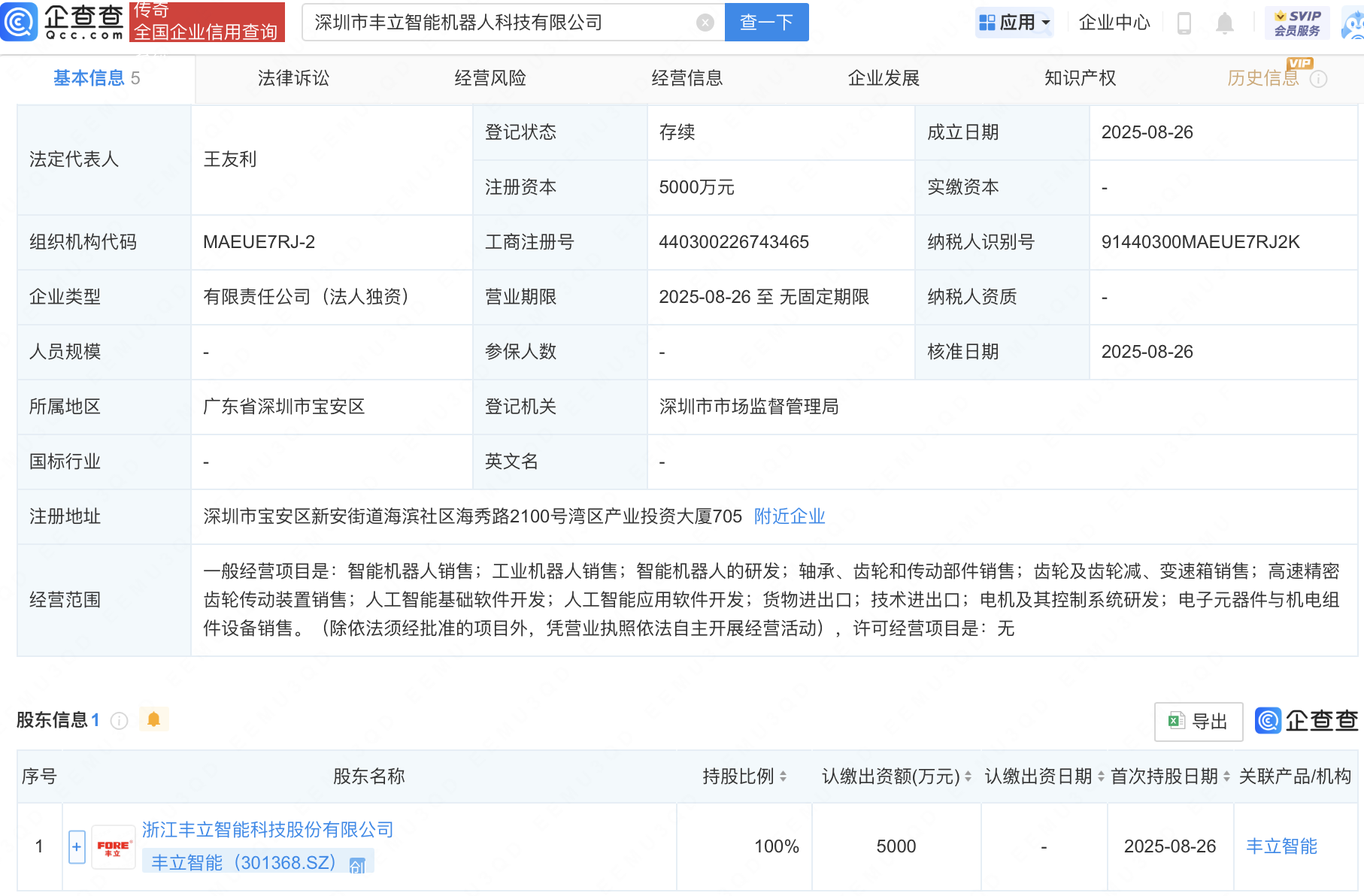This screenshot has width=1364, height=896.
Task: Open the 应用 dropdown
Action: 1014,22
